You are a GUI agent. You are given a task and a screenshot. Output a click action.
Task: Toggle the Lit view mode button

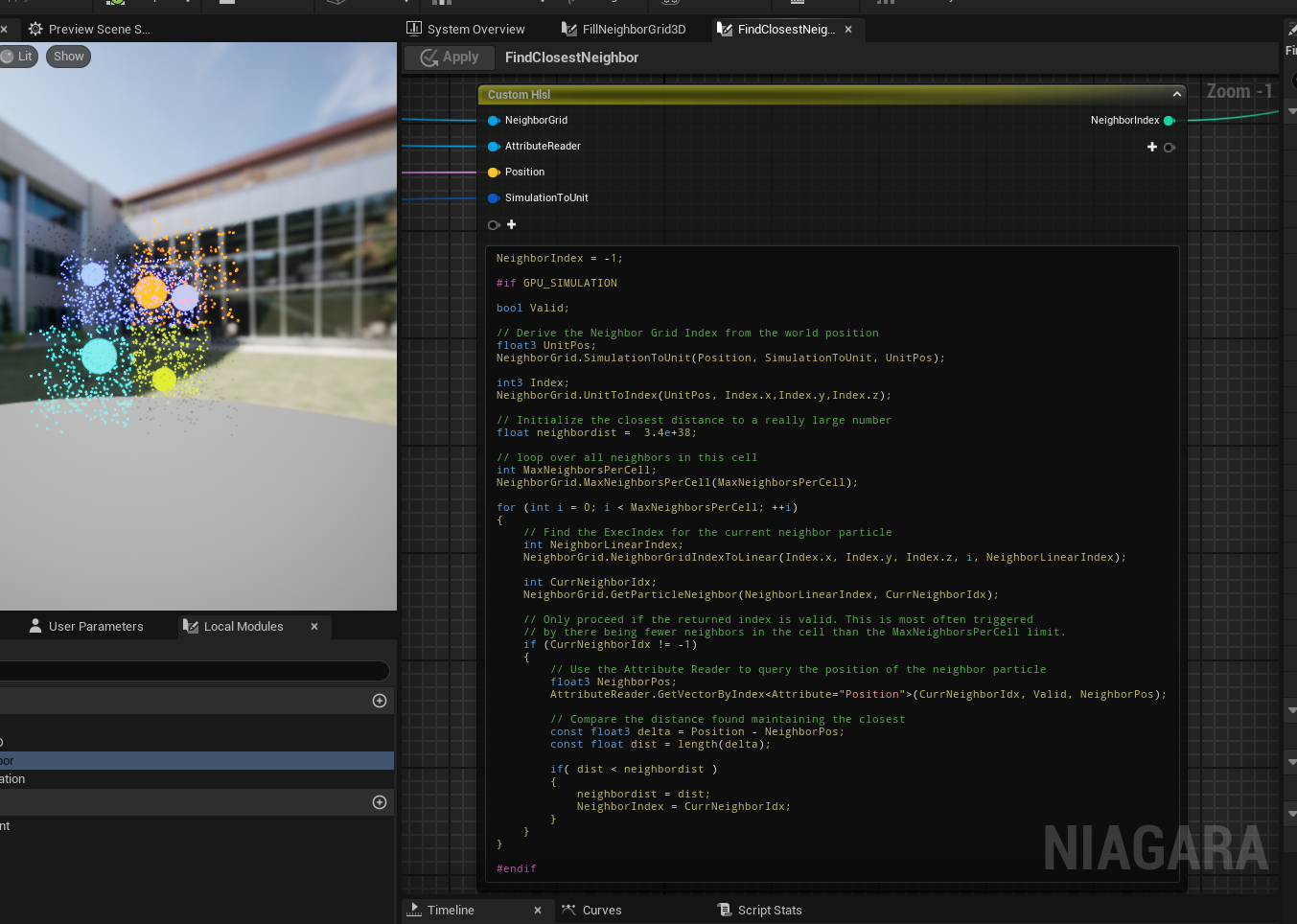tap(18, 57)
